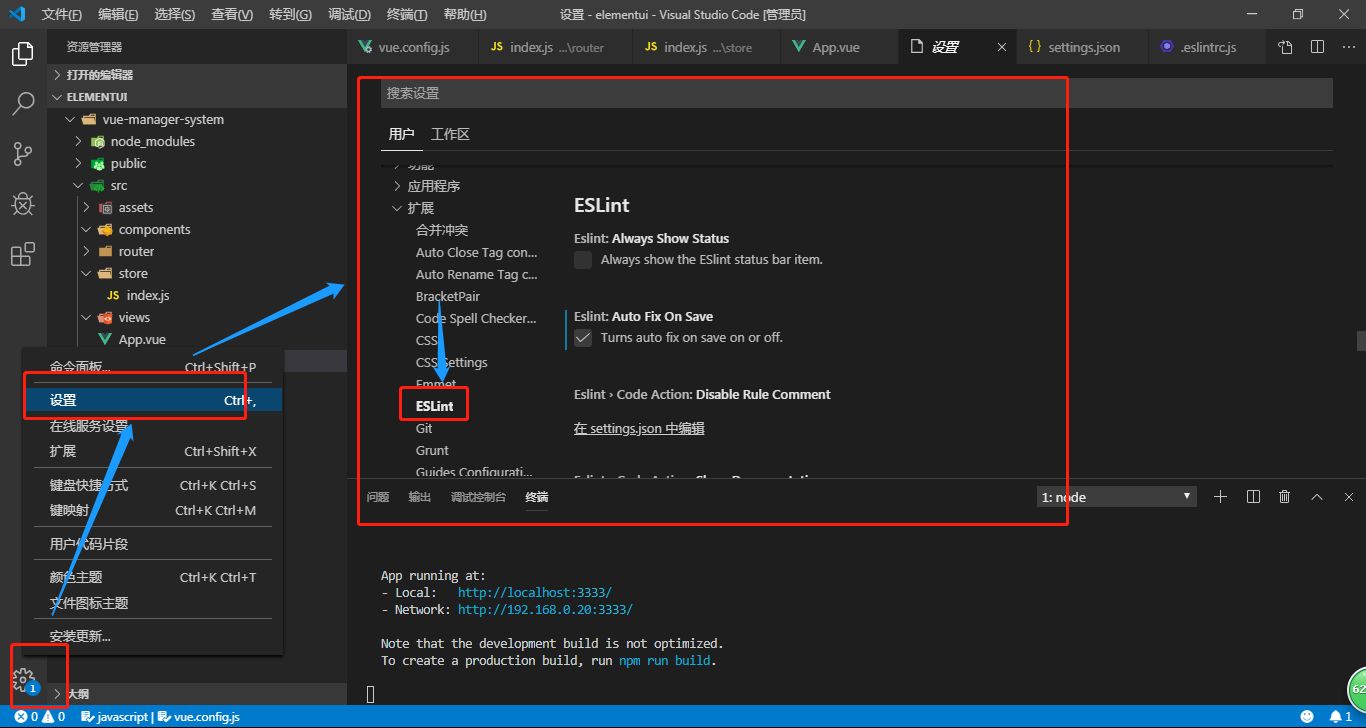Switch to the 工作区 settings tab

coord(450,133)
